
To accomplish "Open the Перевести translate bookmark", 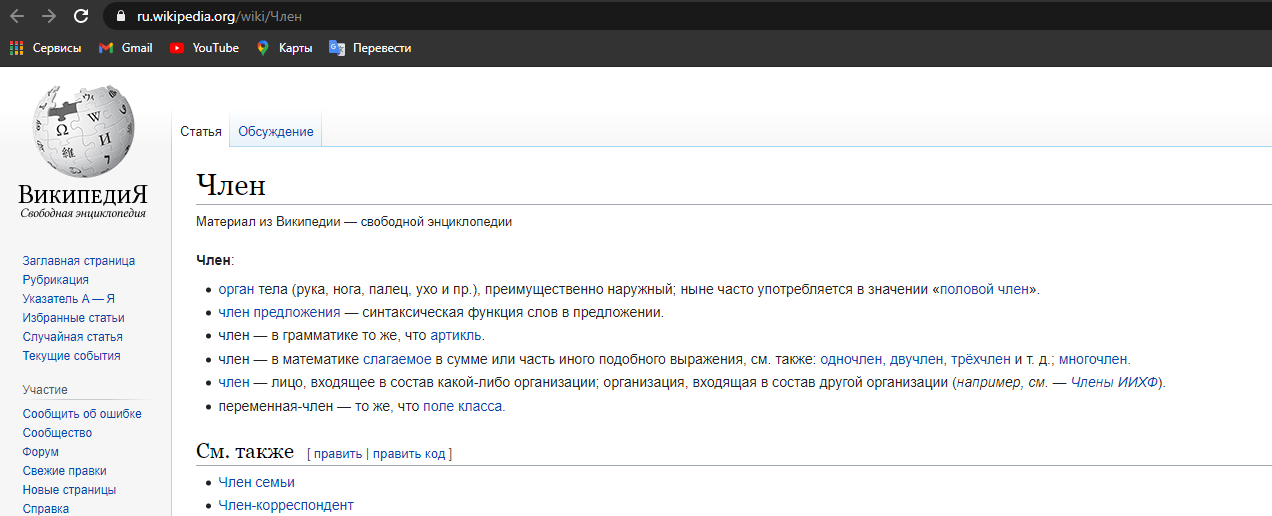I will coord(370,48).
